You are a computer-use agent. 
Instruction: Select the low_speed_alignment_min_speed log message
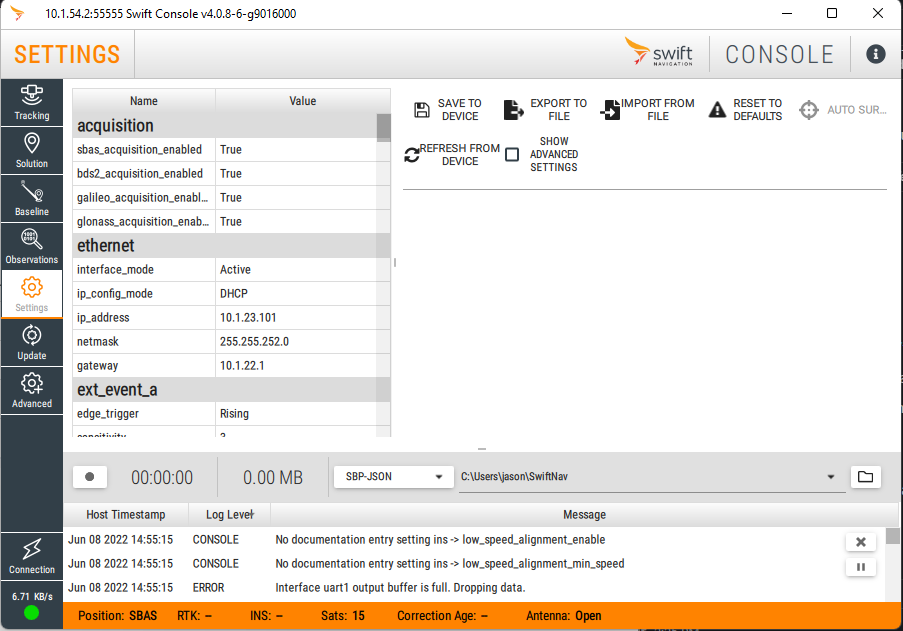[x=450, y=564]
